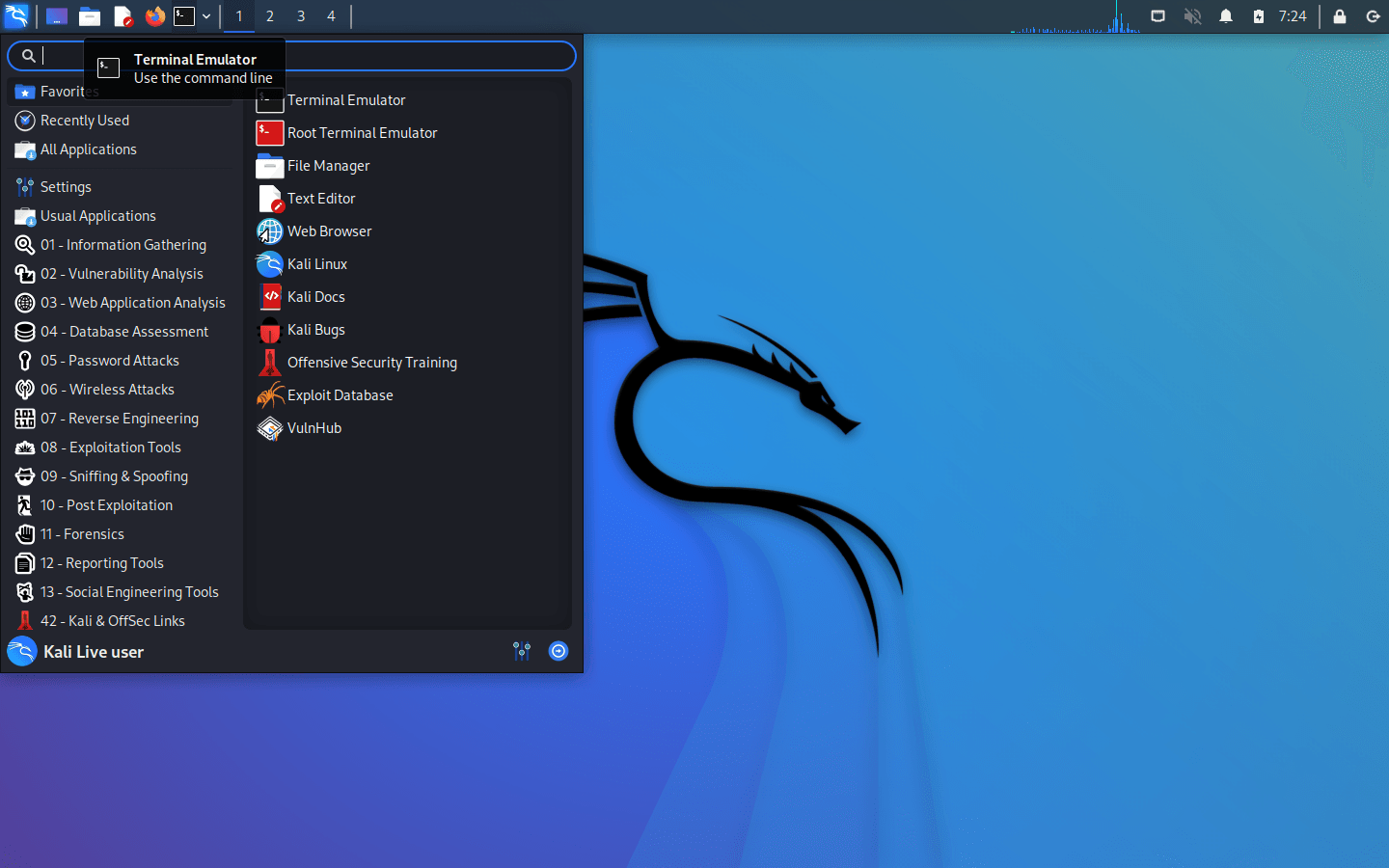This screenshot has height=868, width=1389.
Task: Open 42 - Kali & OffSec Links category
Action: 122,621
